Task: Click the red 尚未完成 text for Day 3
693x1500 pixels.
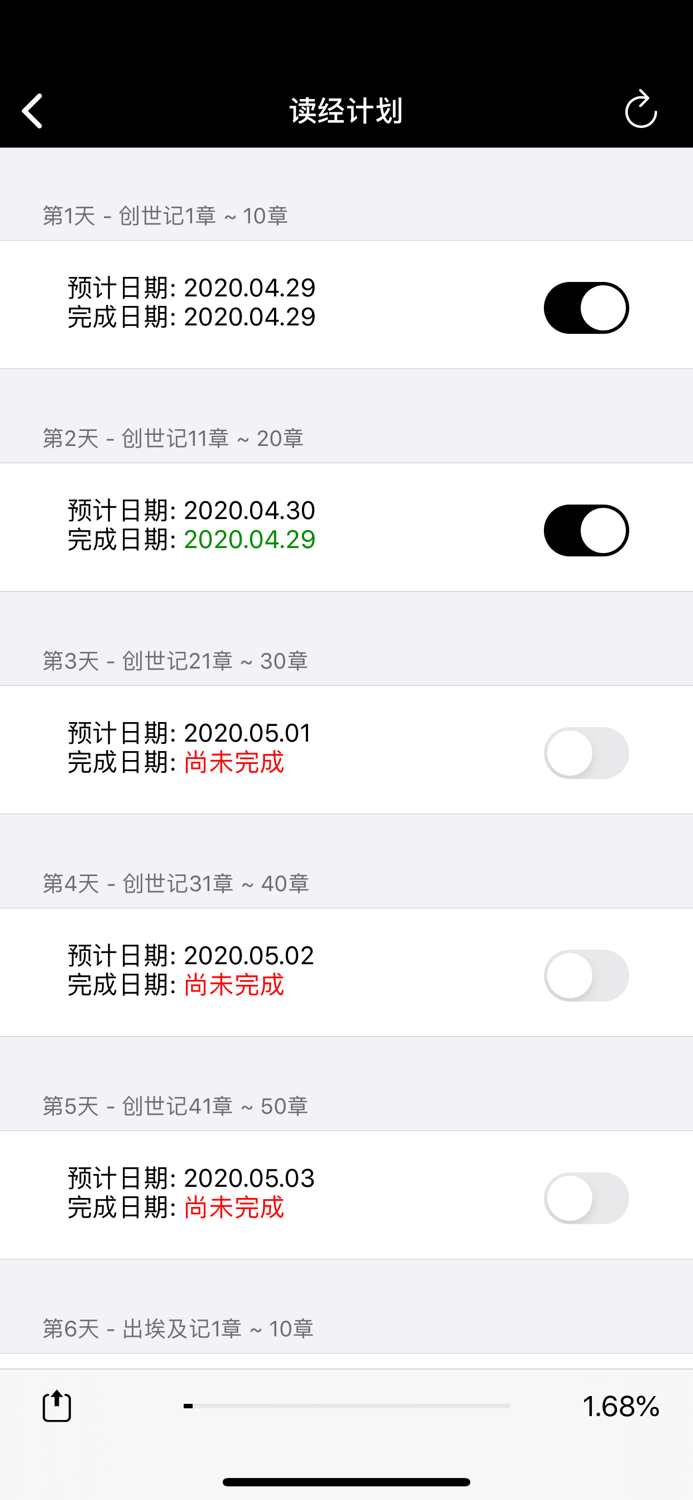Action: [232, 762]
